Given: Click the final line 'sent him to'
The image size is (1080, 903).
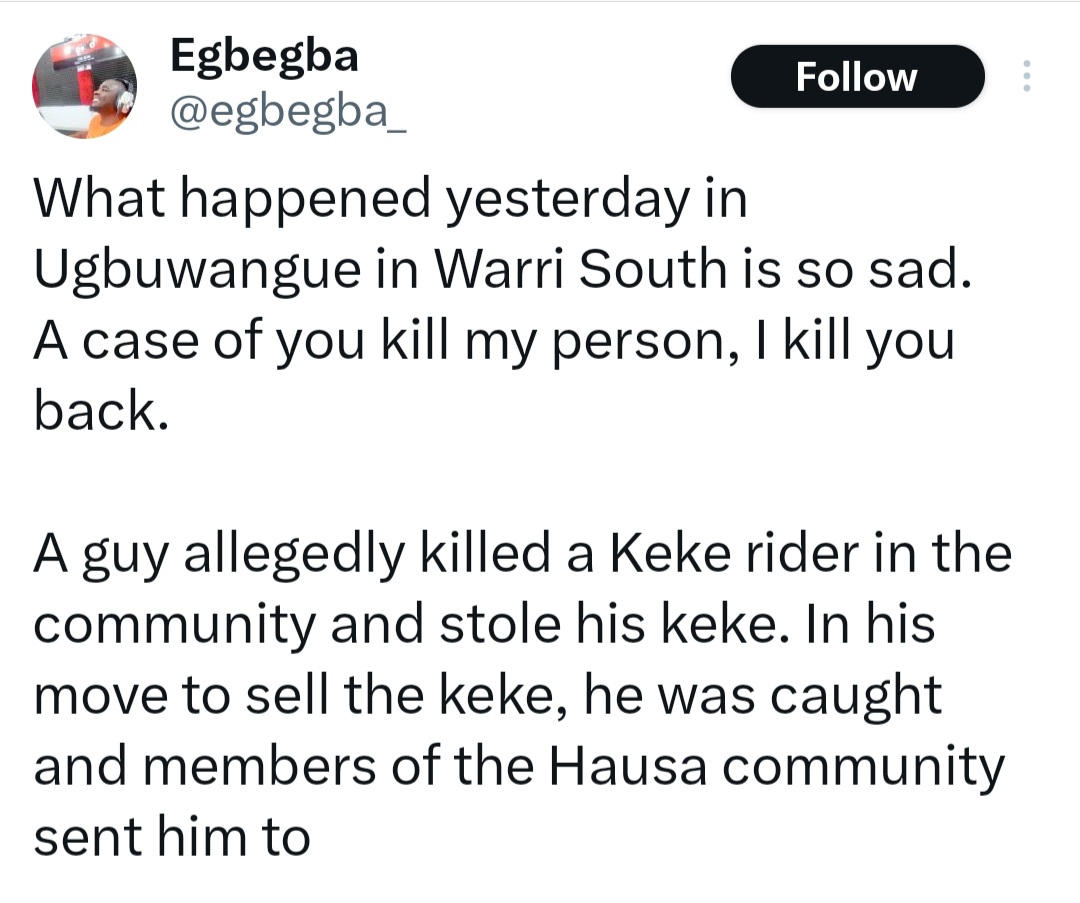Looking at the screenshot, I should pyautogui.click(x=171, y=837).
